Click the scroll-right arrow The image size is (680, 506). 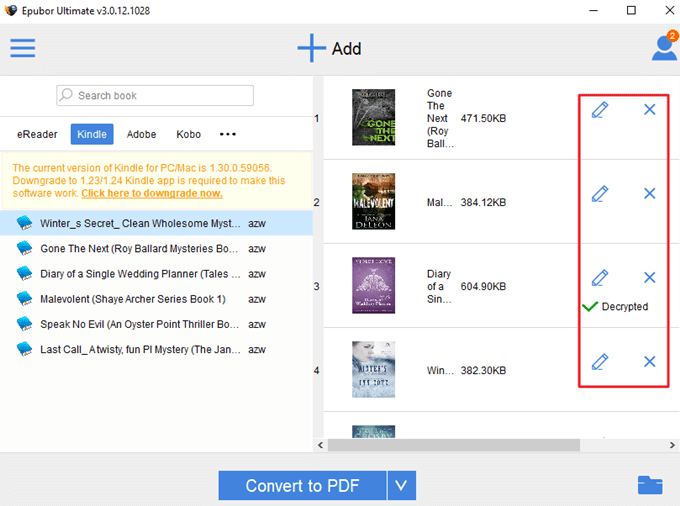(x=672, y=445)
